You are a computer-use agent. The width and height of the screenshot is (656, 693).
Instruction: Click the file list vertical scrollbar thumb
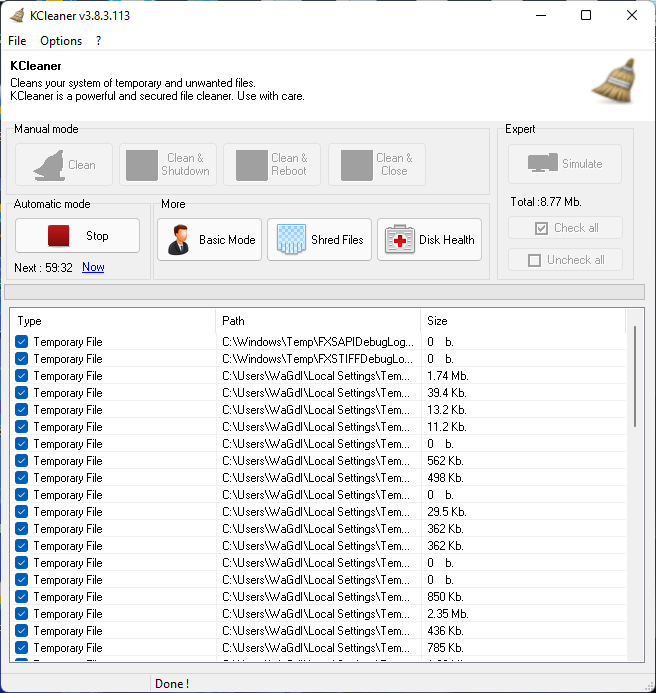click(x=635, y=377)
